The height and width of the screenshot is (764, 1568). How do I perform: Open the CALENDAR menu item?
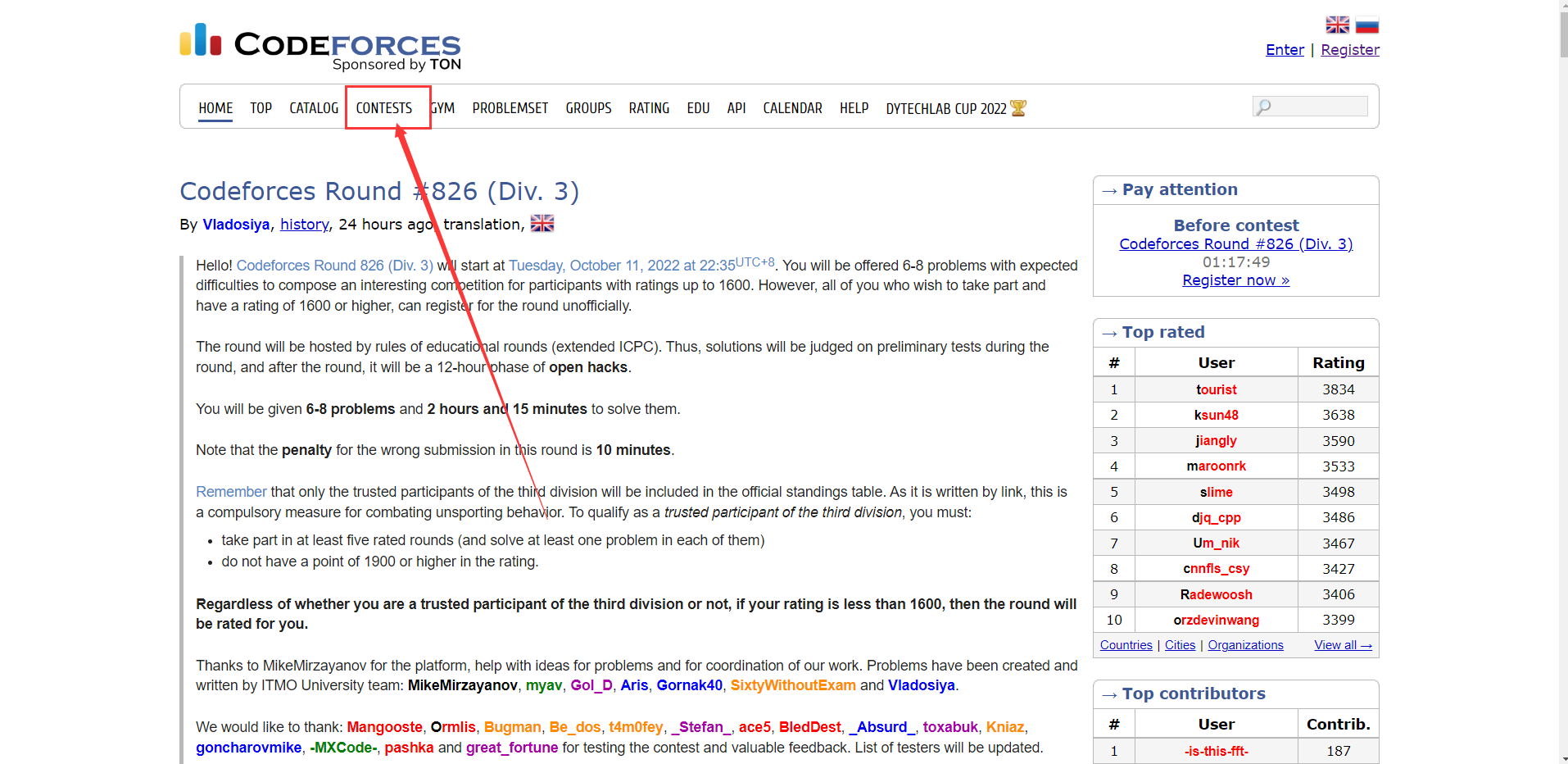[792, 108]
